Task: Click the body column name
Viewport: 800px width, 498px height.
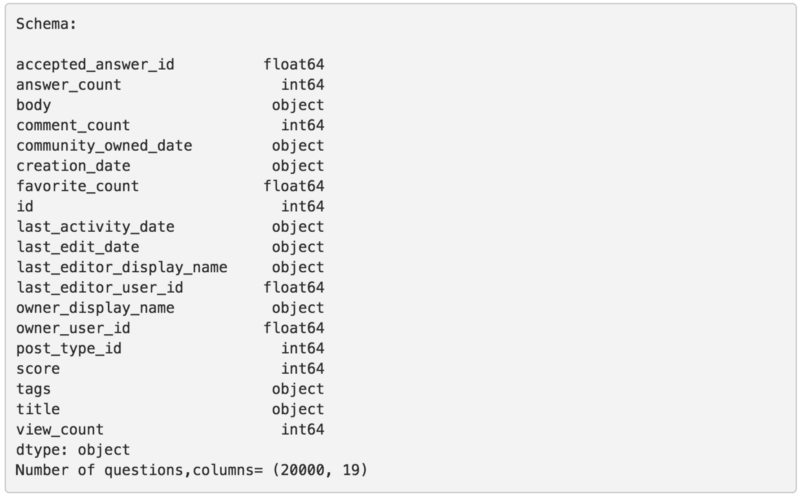Action: pyautogui.click(x=34, y=105)
